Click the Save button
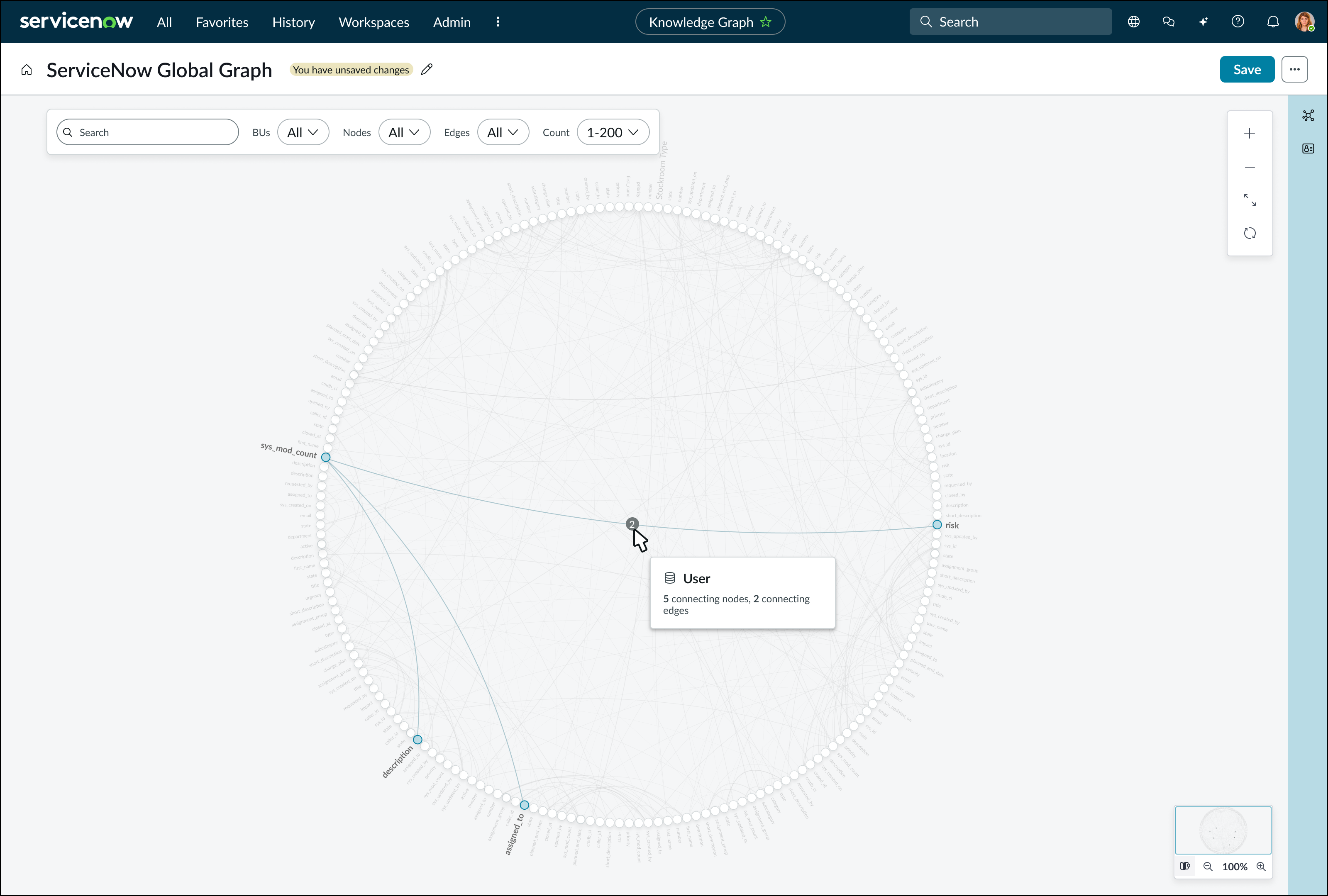The width and height of the screenshot is (1328, 896). [x=1247, y=69]
